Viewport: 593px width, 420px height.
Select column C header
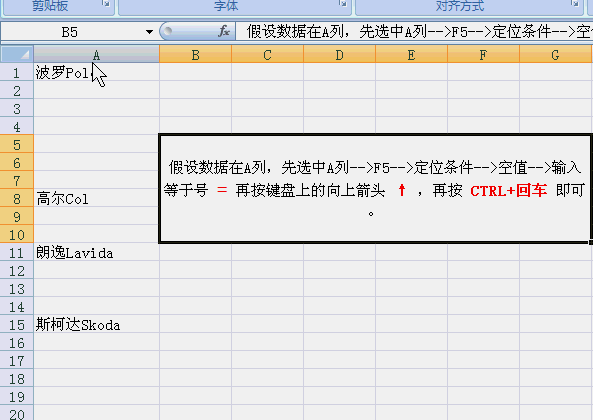267,55
